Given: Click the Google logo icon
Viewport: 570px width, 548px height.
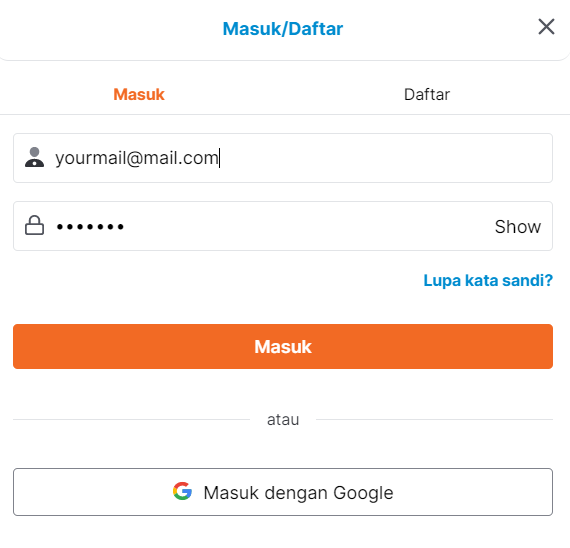Looking at the screenshot, I should pyautogui.click(x=182, y=491).
